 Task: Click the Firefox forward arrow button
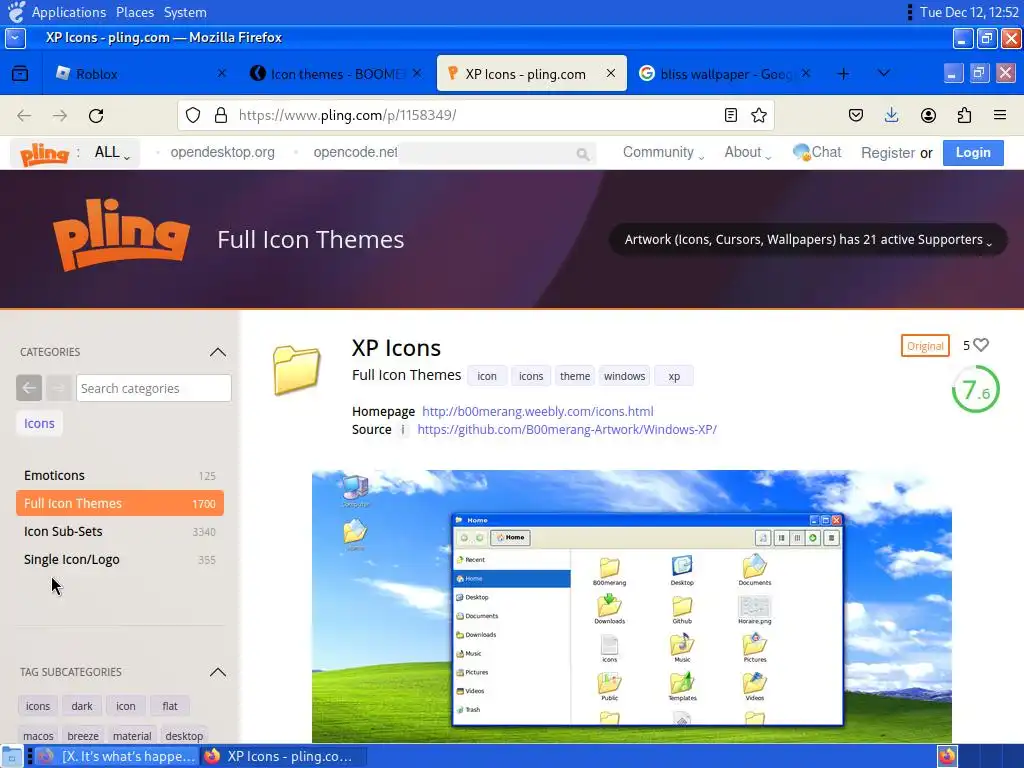pos(60,116)
